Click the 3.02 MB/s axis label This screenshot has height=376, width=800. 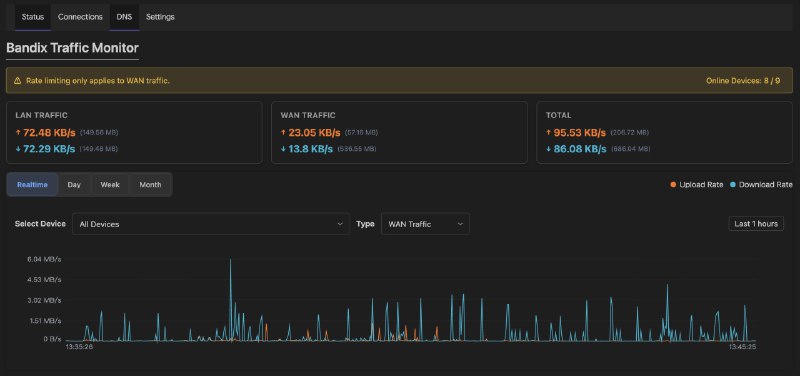pyautogui.click(x=44, y=300)
